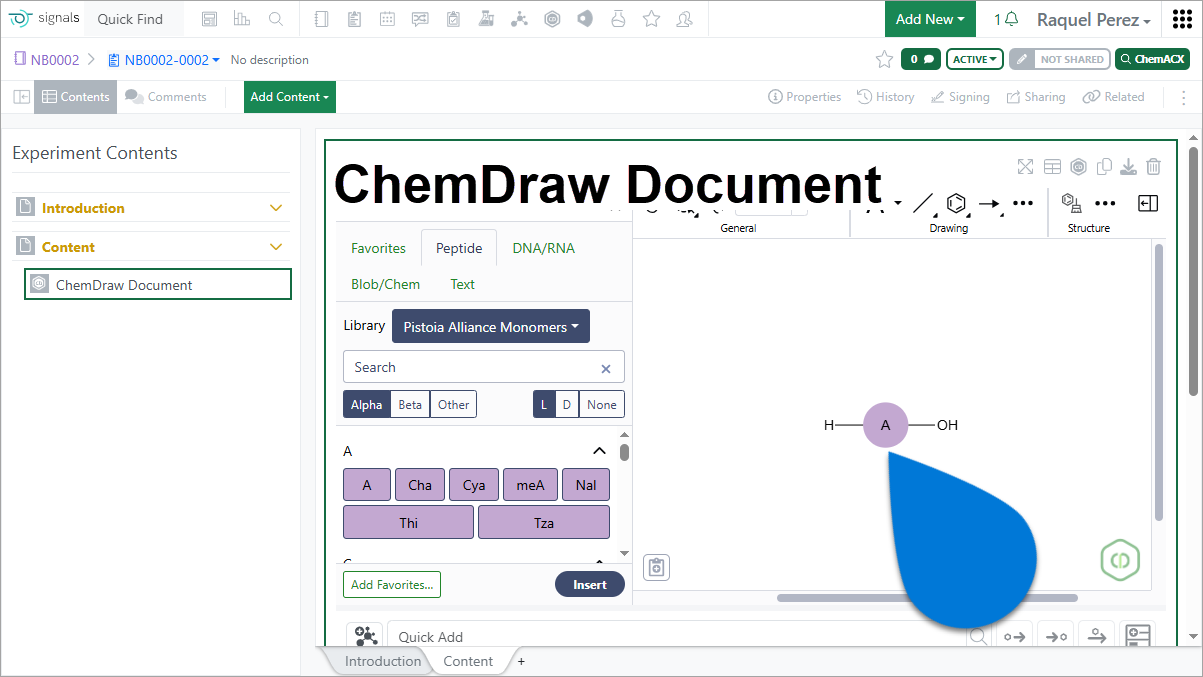Choose D stereochemistry toggle
1203x677 pixels.
click(x=567, y=404)
